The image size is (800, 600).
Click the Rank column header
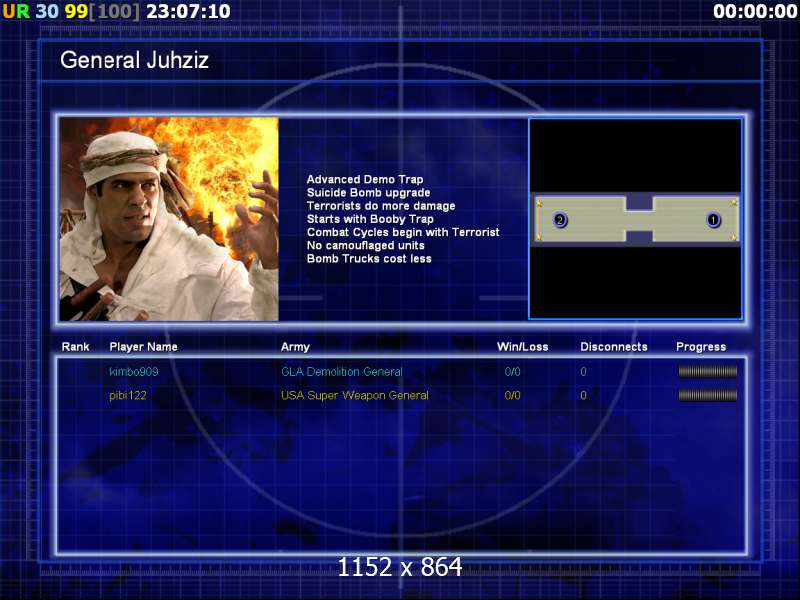pyautogui.click(x=76, y=347)
